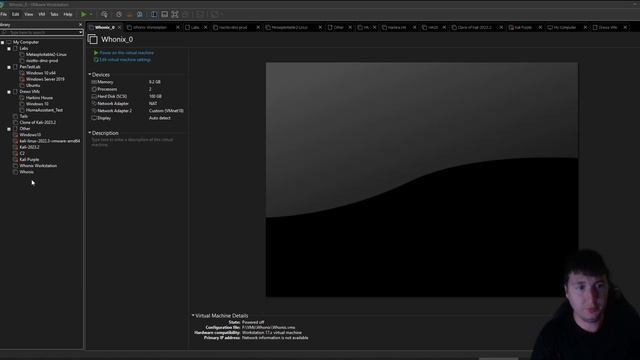Click the VM console preview thumbnail
This screenshot has width=640, height=360.
click(x=422, y=180)
